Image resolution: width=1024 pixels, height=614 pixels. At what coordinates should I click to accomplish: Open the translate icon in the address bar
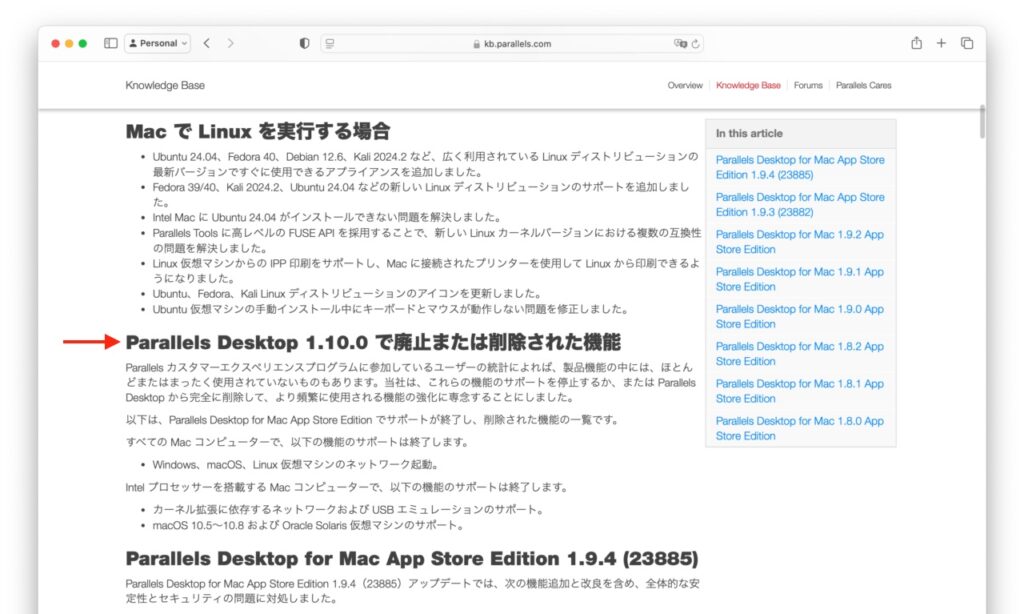coord(683,43)
